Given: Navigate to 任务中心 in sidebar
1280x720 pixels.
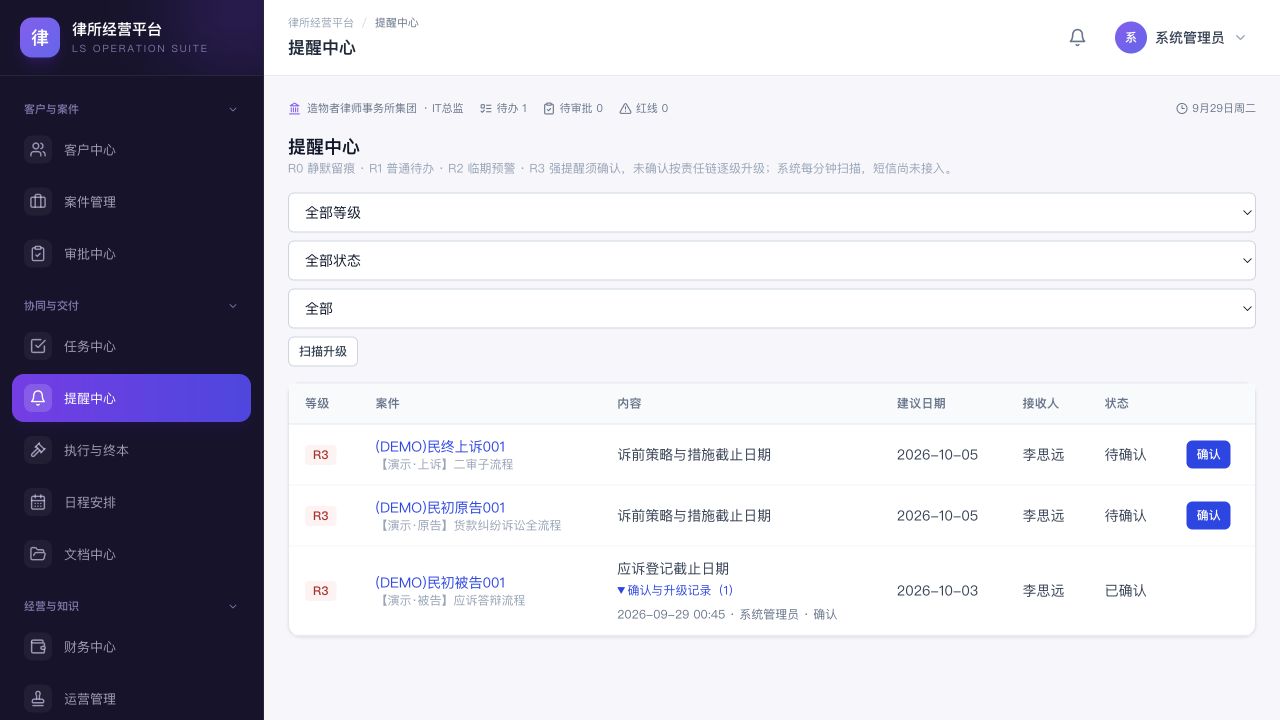Looking at the screenshot, I should point(131,346).
